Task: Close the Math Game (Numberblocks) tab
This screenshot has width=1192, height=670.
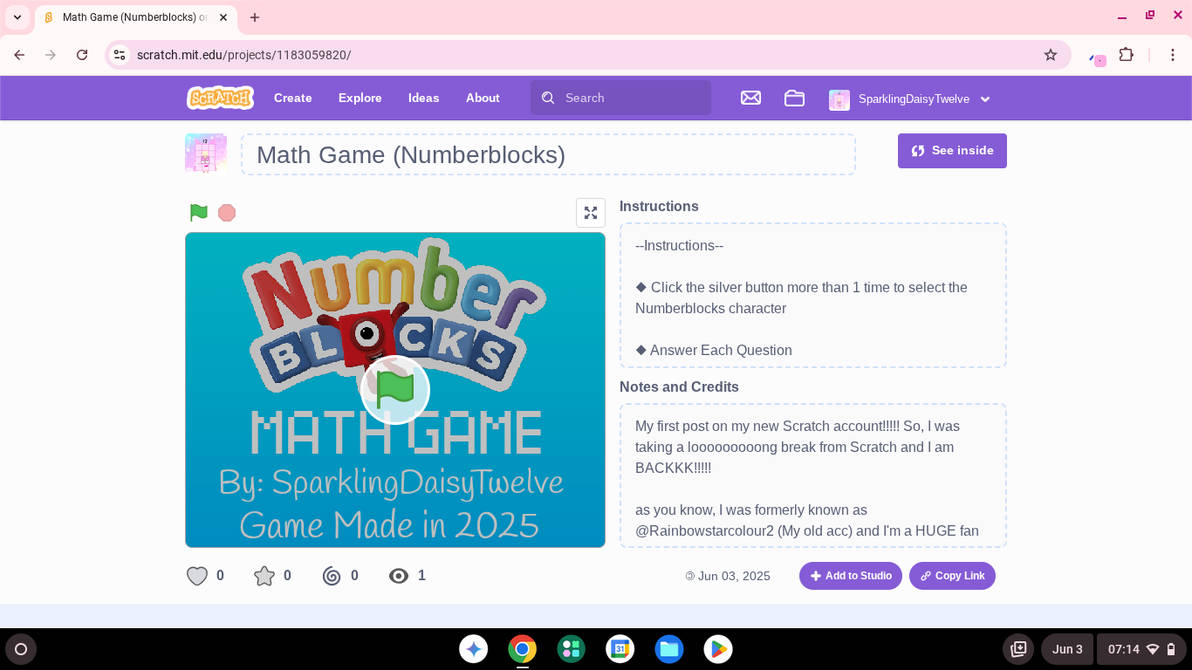Action: pyautogui.click(x=224, y=17)
